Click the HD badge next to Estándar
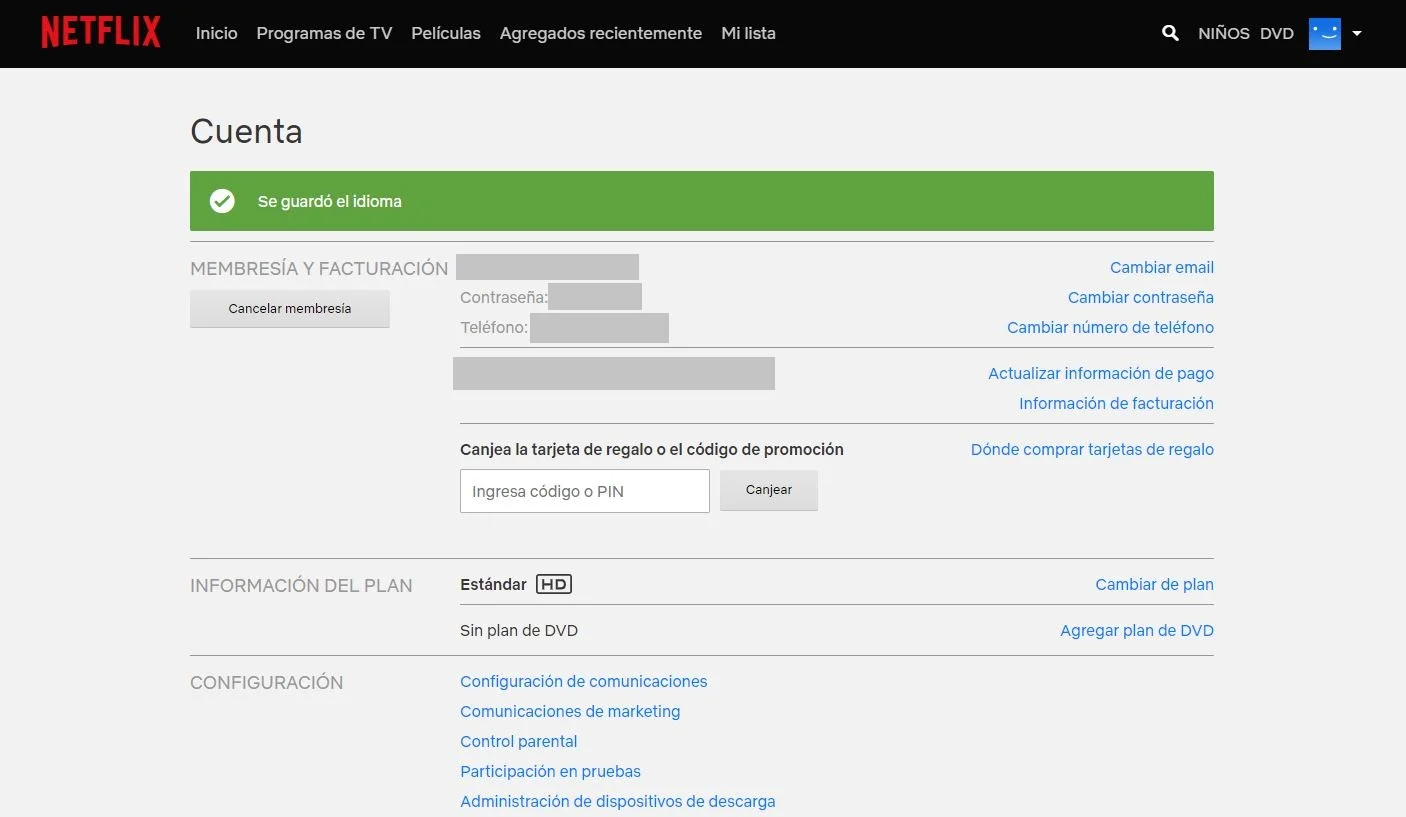1406x817 pixels. 554,584
